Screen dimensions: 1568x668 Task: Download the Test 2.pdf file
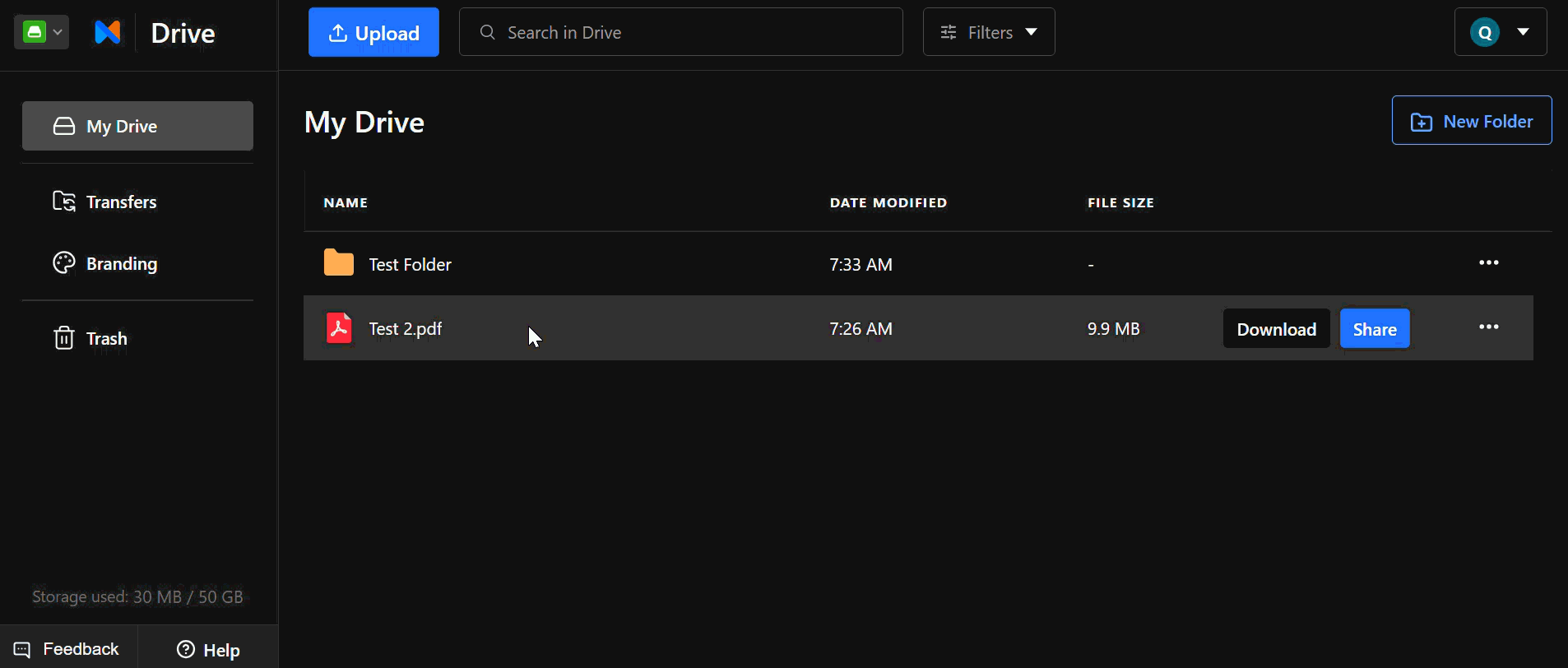[x=1276, y=328]
